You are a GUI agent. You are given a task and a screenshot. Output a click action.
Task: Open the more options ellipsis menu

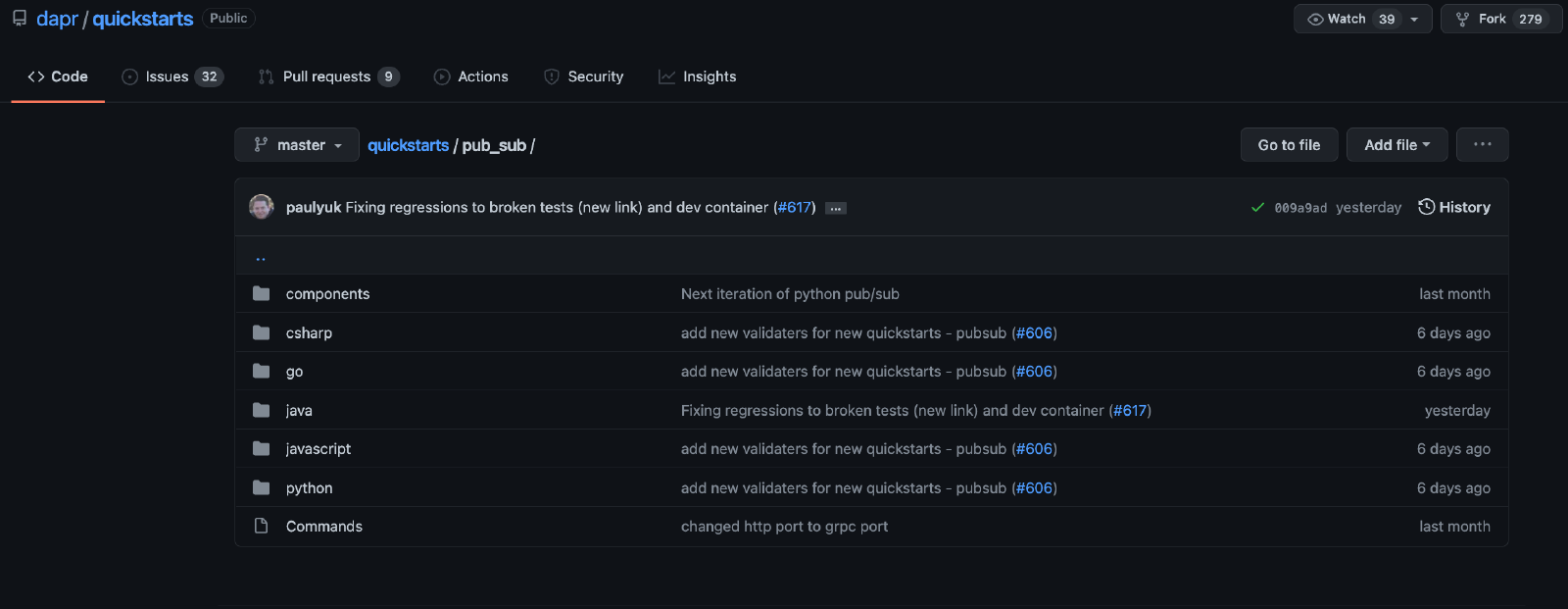coord(1482,145)
